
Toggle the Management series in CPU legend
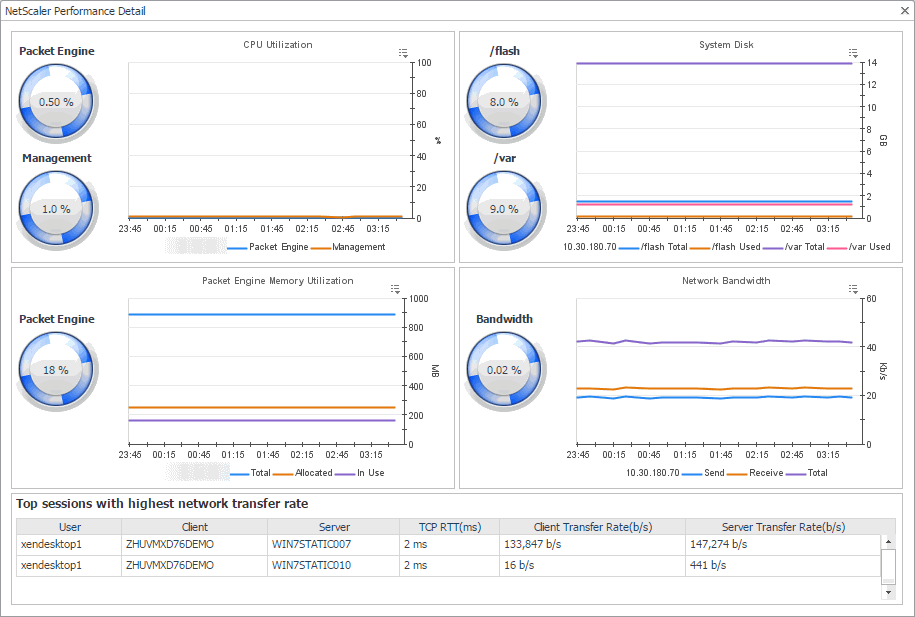[x=358, y=247]
